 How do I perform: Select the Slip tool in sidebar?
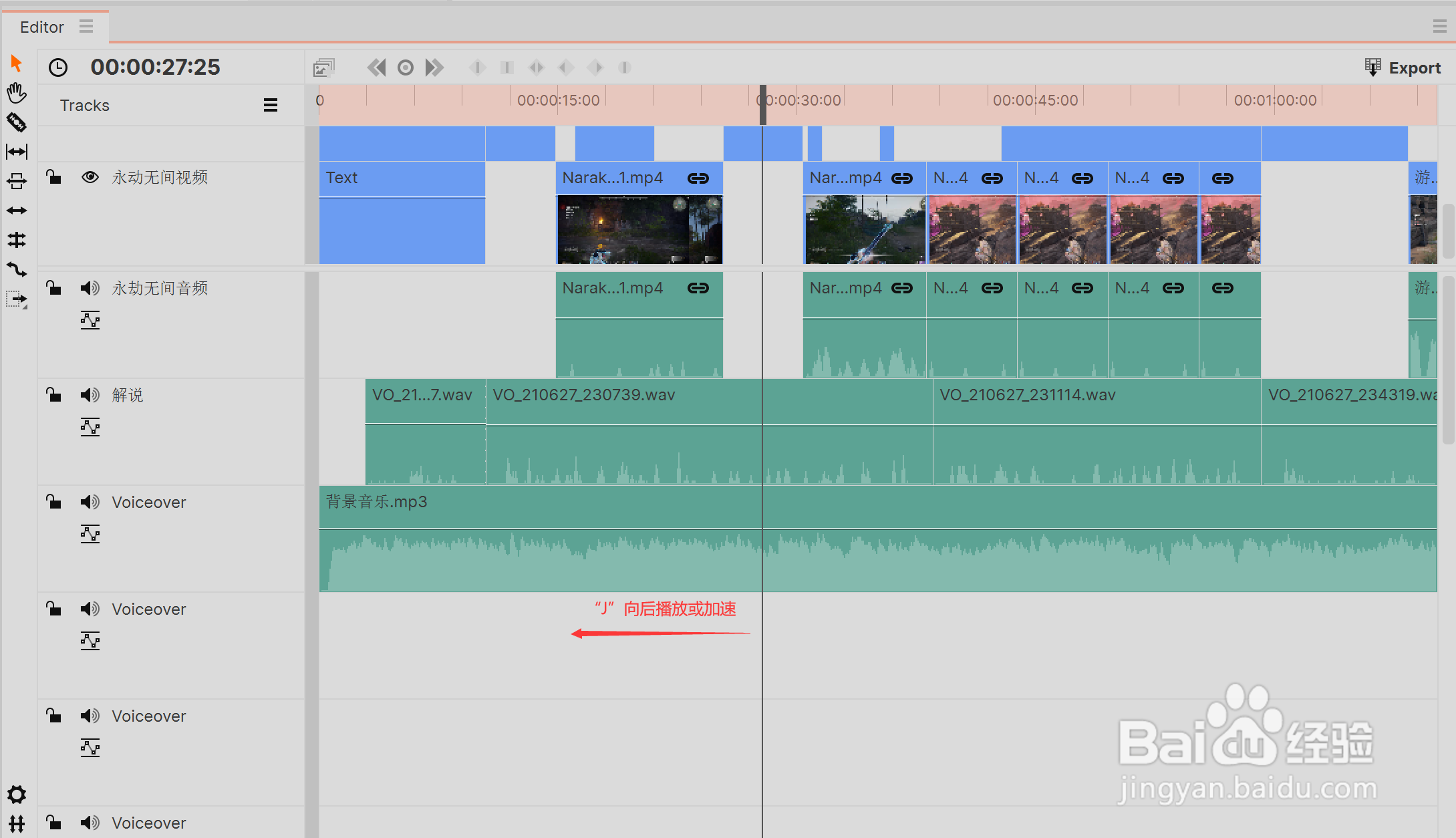[17, 152]
